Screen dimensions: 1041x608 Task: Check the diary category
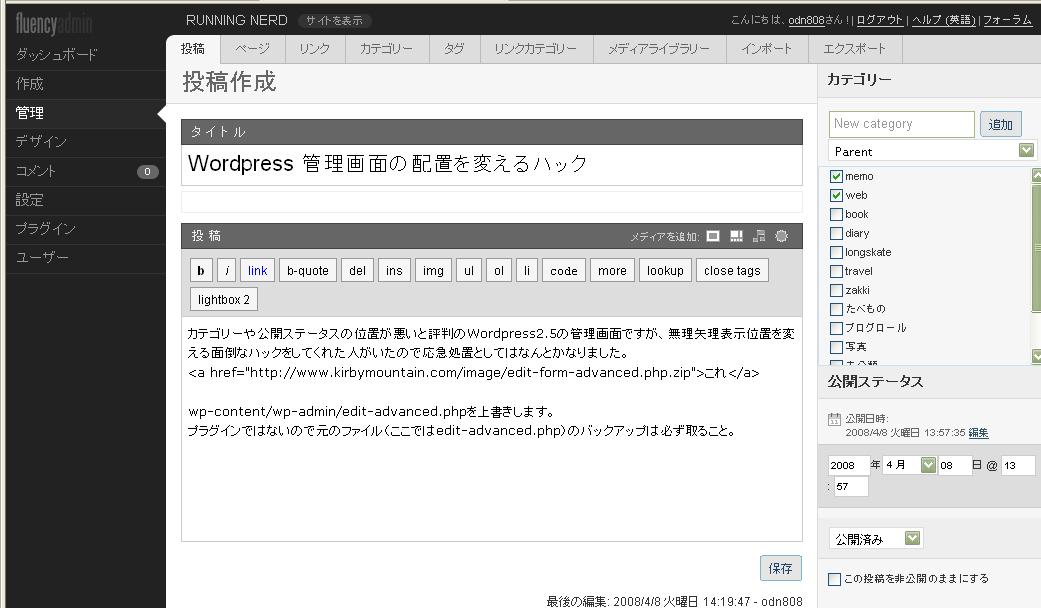(837, 234)
